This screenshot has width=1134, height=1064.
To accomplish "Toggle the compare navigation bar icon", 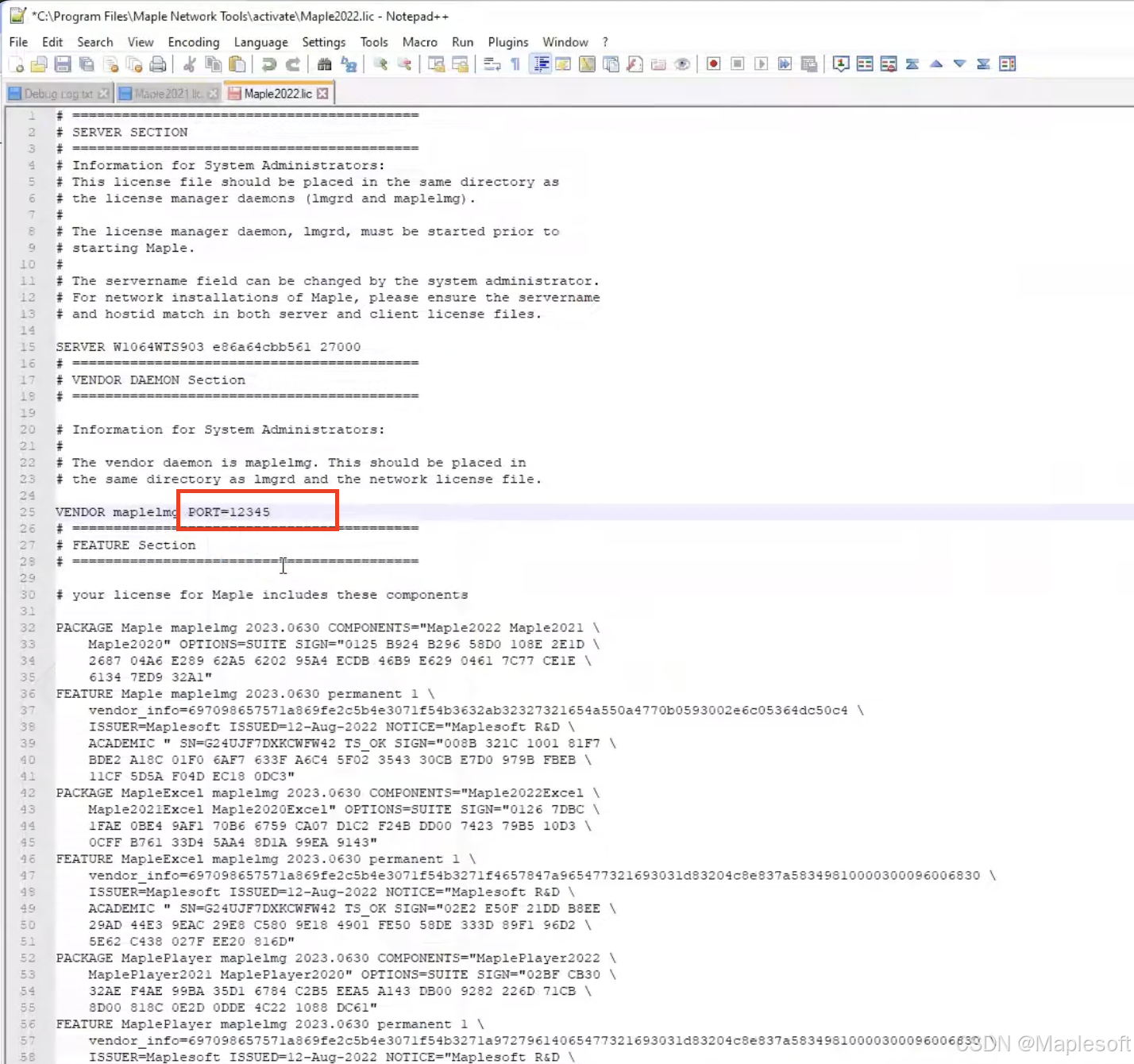I will point(1007,64).
